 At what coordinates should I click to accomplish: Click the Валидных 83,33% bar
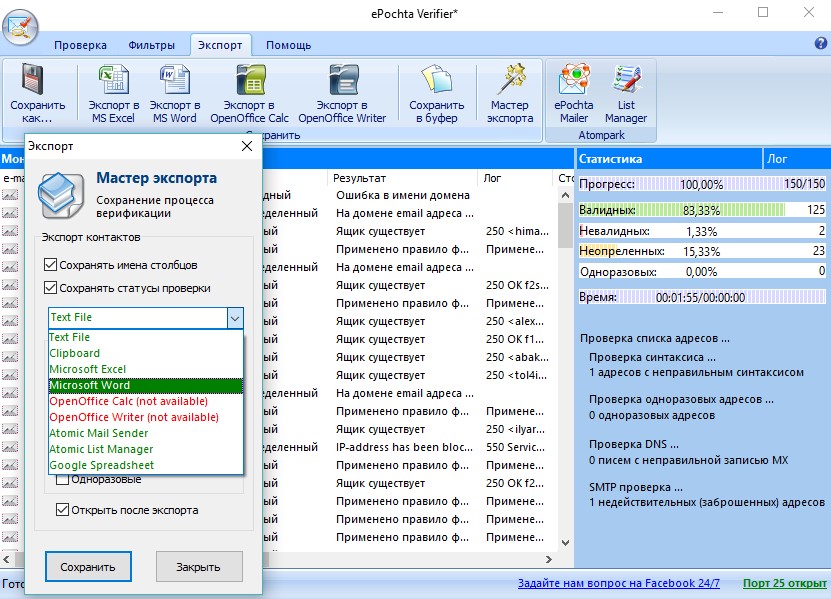point(702,210)
